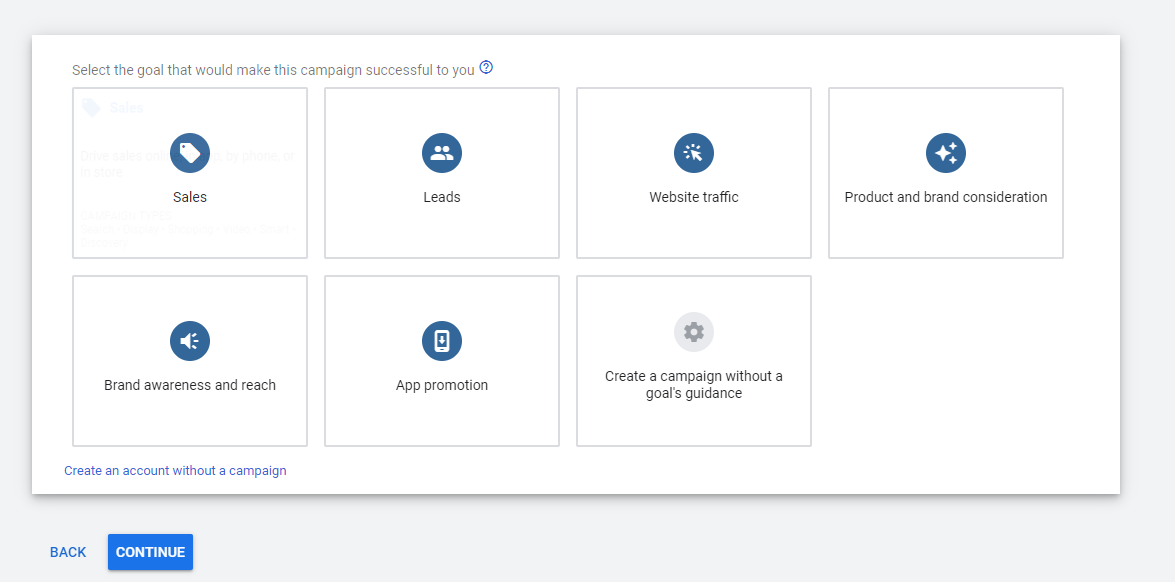Choose the Brand awareness megaphone icon
Screen dimensions: 1175x582
pos(190,341)
